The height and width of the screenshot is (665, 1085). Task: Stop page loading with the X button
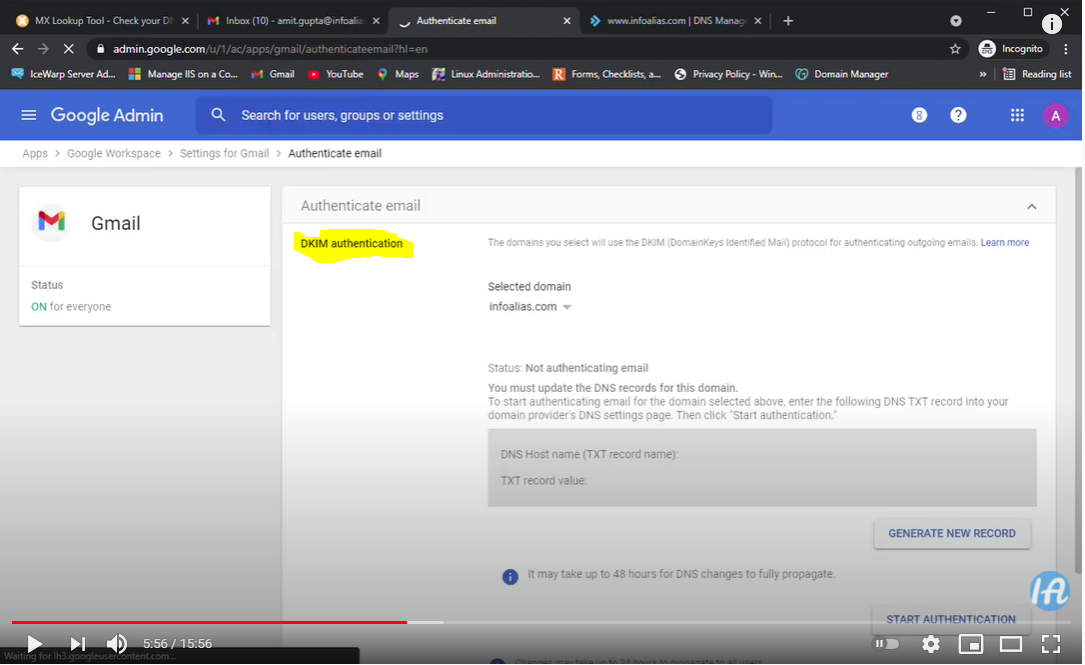click(69, 48)
